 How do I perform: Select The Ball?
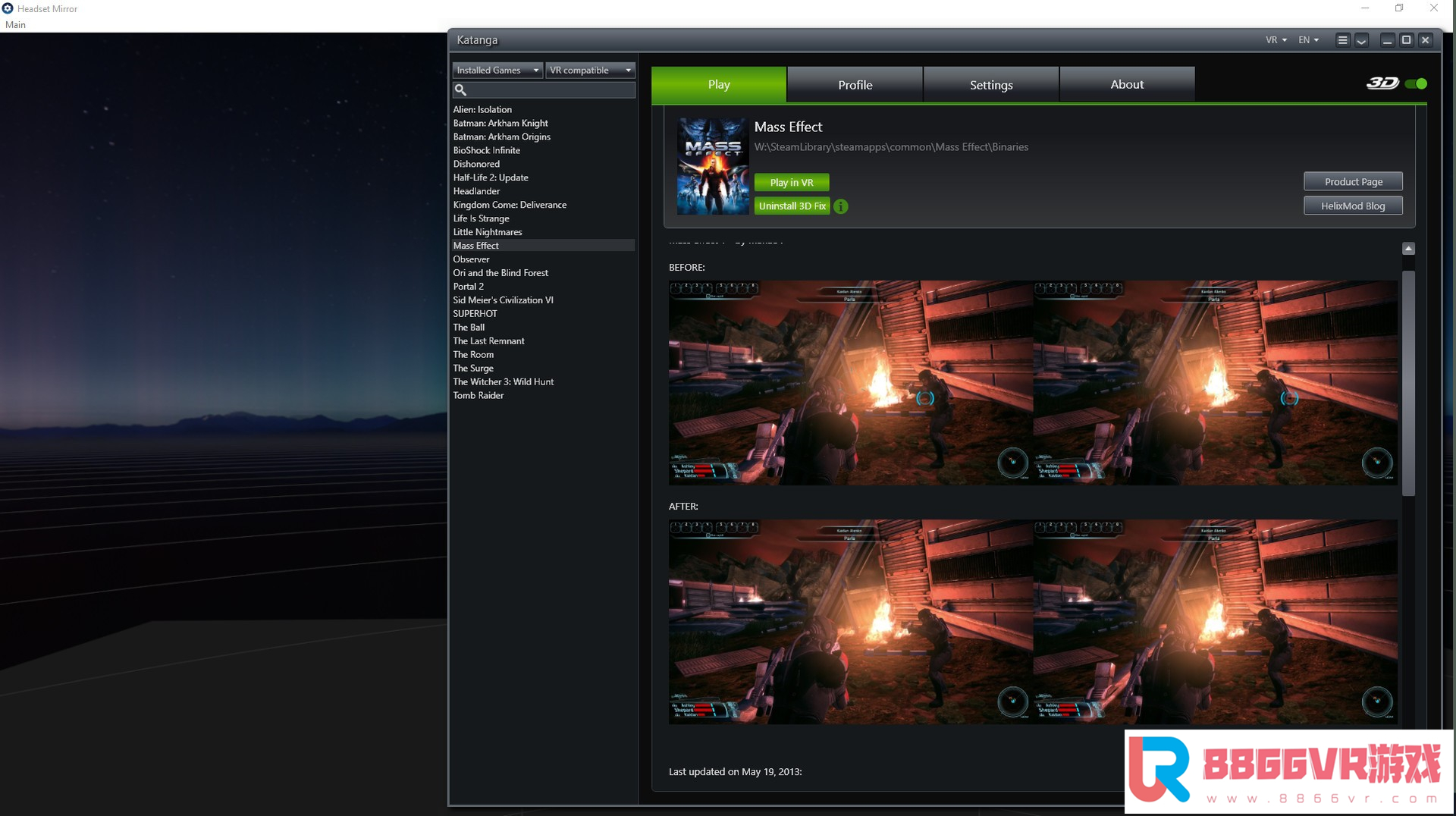pyautogui.click(x=543, y=328)
